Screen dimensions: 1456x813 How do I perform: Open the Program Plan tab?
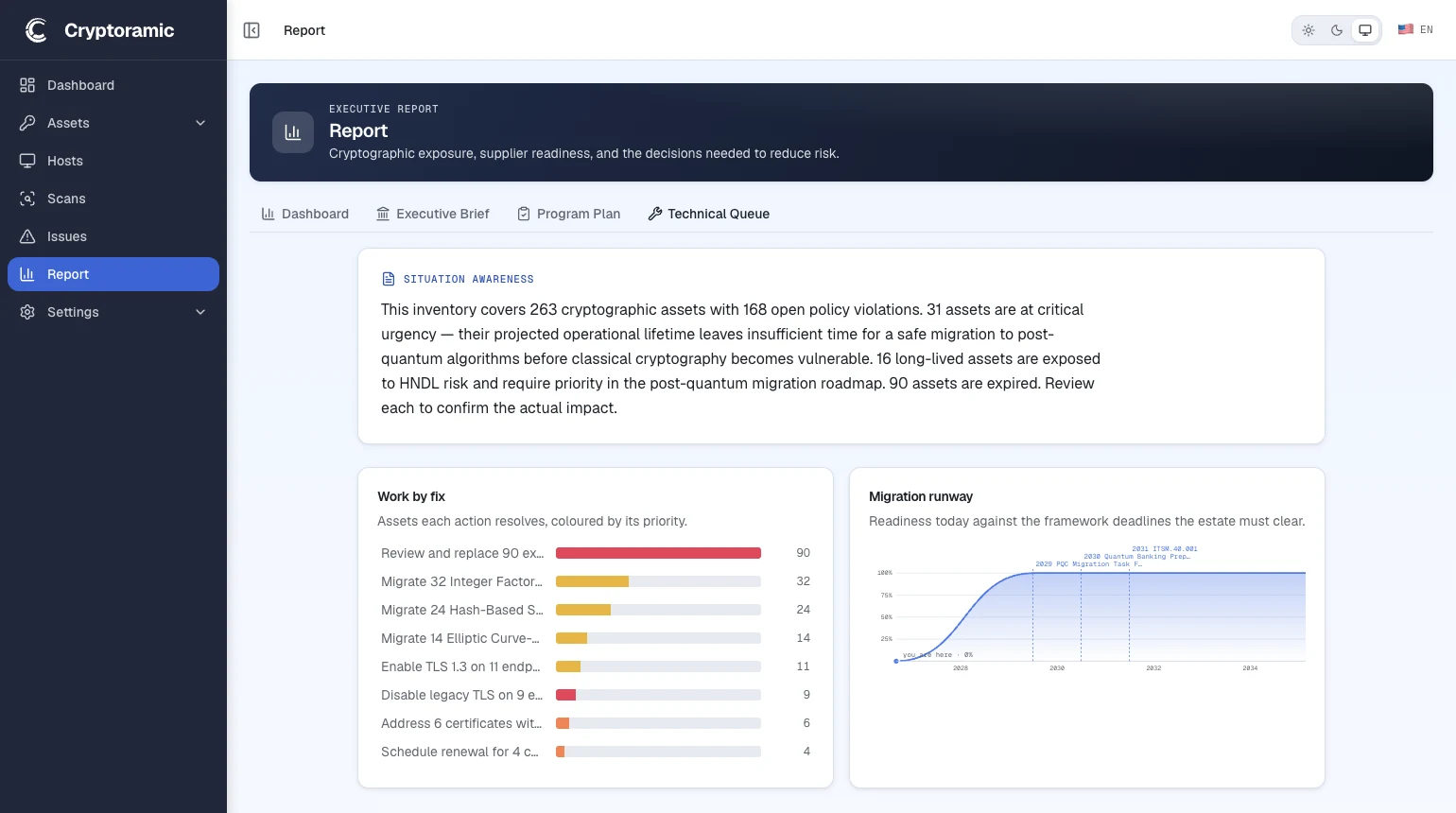569,214
